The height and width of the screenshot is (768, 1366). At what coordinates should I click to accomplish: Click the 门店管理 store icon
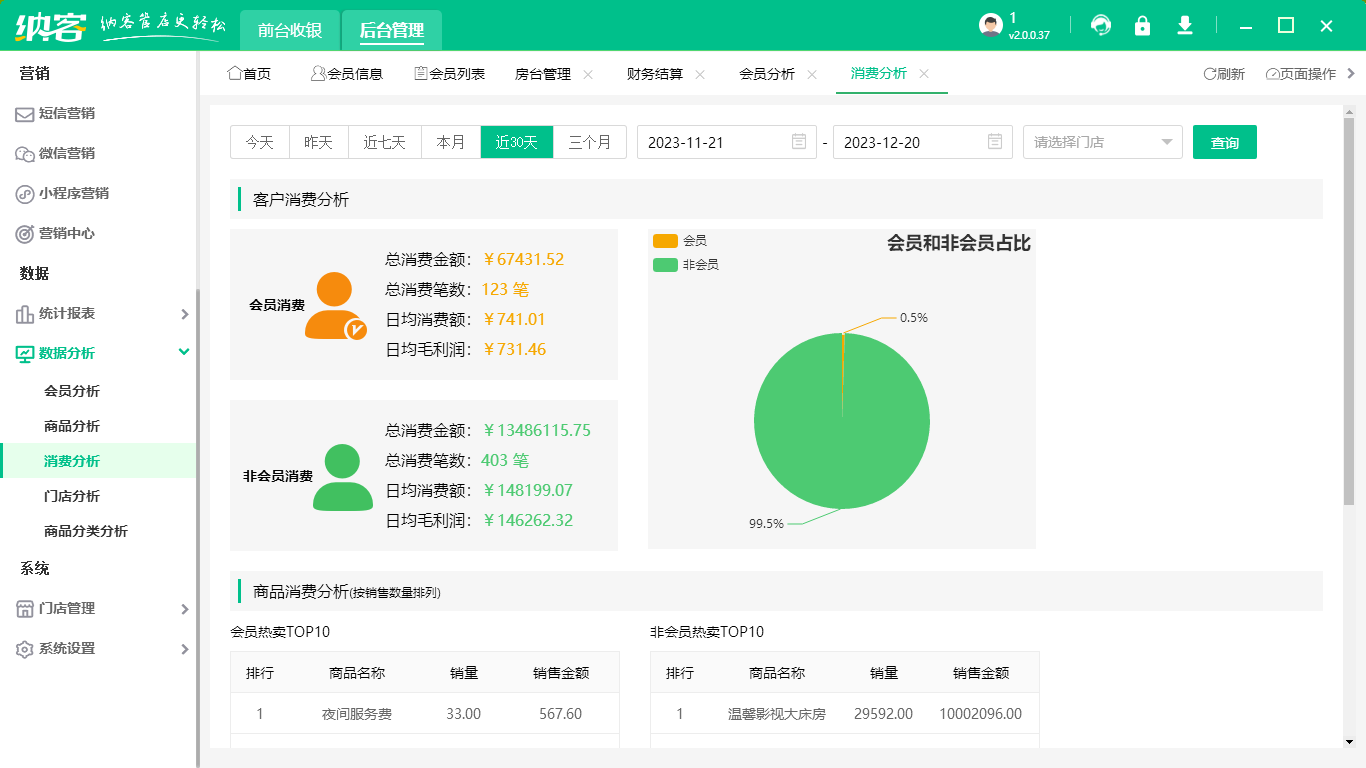(25, 609)
